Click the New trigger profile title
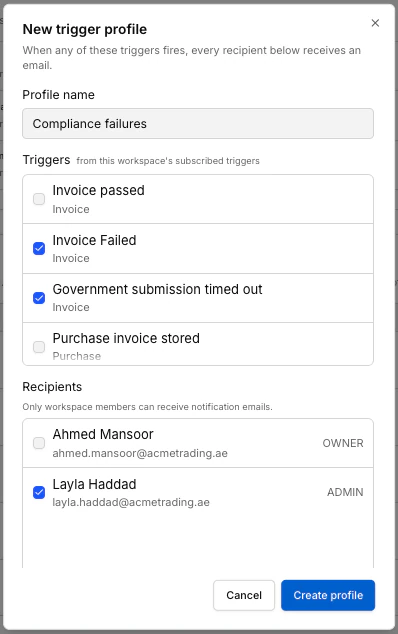Image resolution: width=398 pixels, height=634 pixels. coord(85,29)
